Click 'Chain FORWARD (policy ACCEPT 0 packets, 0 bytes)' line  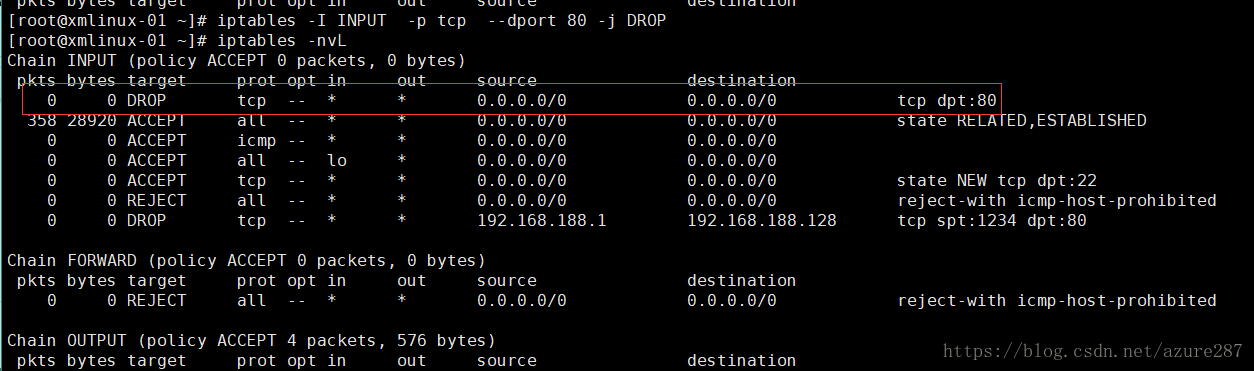point(247,261)
